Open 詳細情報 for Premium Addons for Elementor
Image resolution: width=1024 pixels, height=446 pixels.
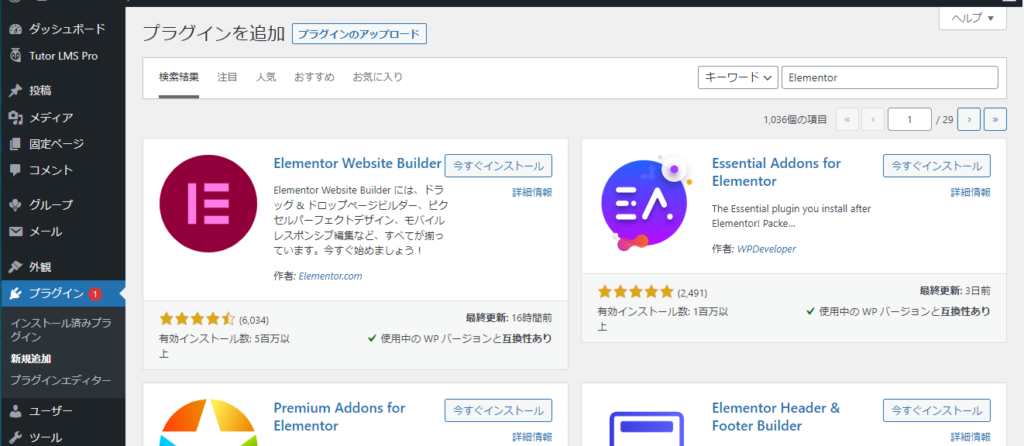tap(532, 437)
